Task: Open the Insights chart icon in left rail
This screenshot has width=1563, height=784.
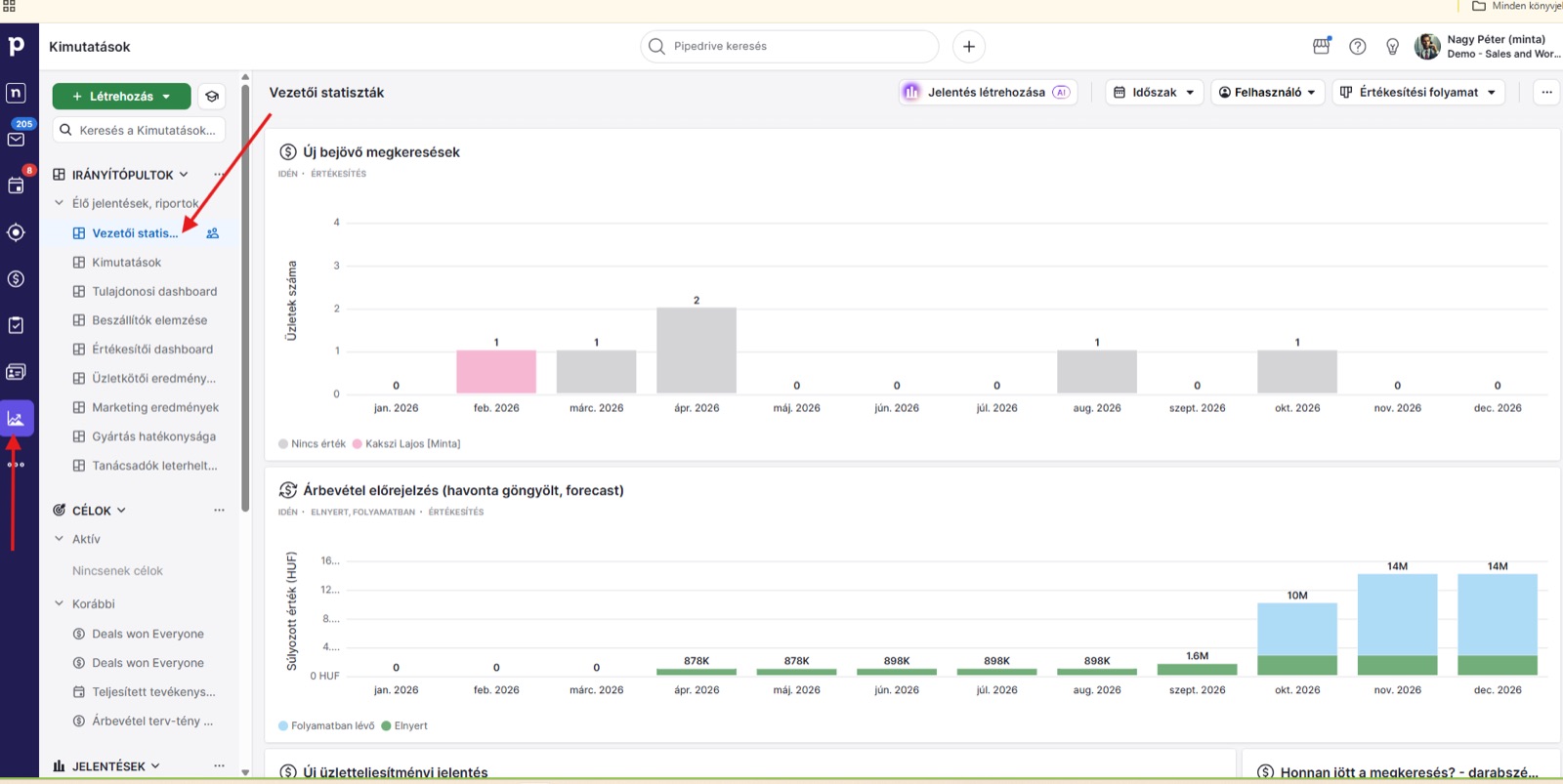Action: (x=17, y=419)
